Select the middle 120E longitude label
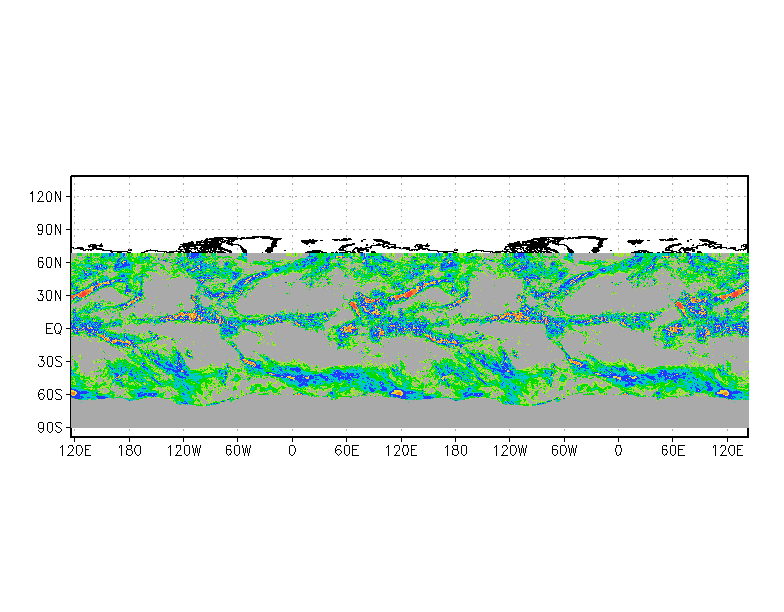 click(401, 451)
